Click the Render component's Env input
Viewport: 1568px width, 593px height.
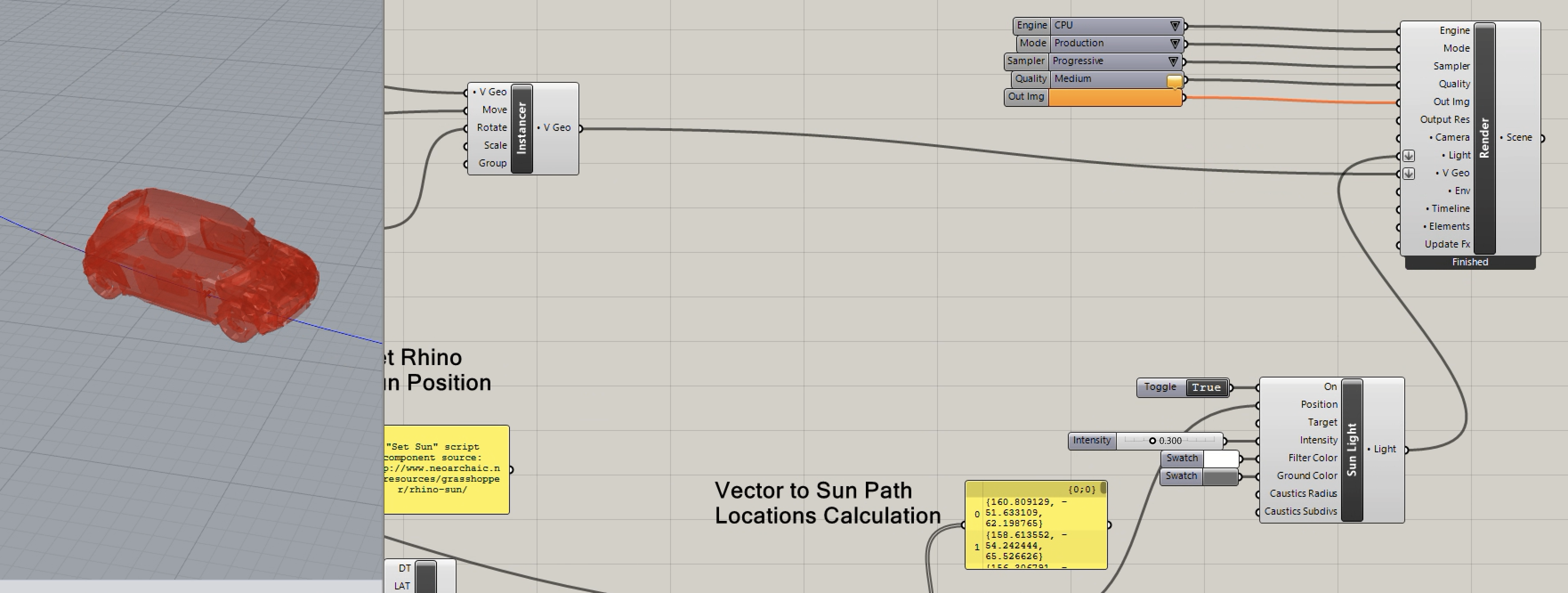pyautogui.click(x=1459, y=191)
